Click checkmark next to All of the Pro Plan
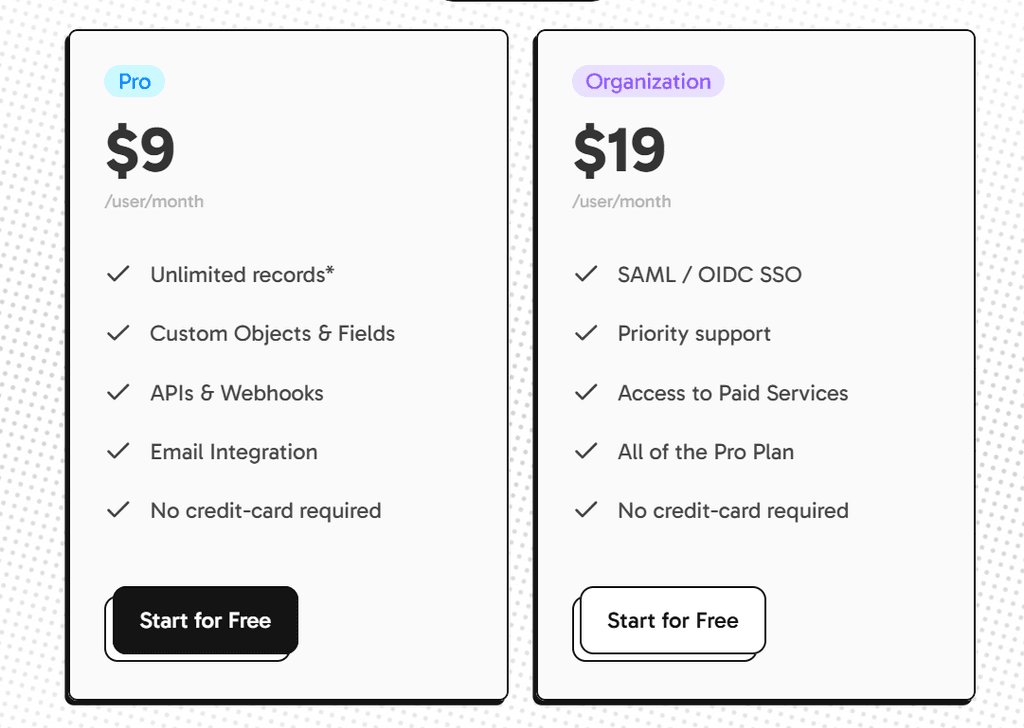This screenshot has height=728, width=1024. coord(586,451)
